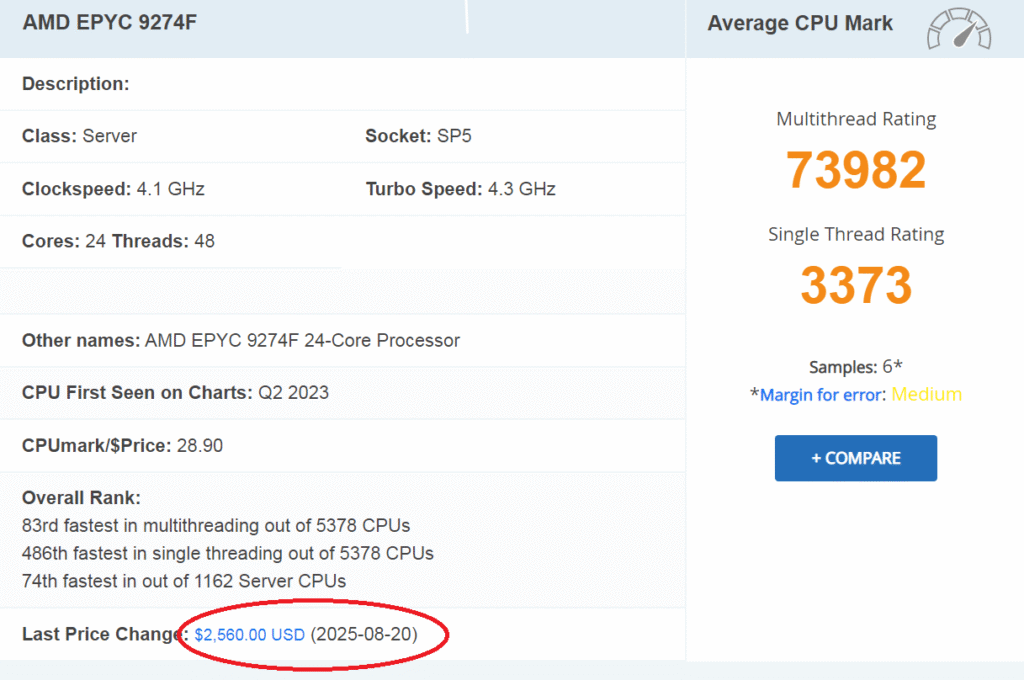Click the 83rd fastest in multithreading line

pos(216,525)
